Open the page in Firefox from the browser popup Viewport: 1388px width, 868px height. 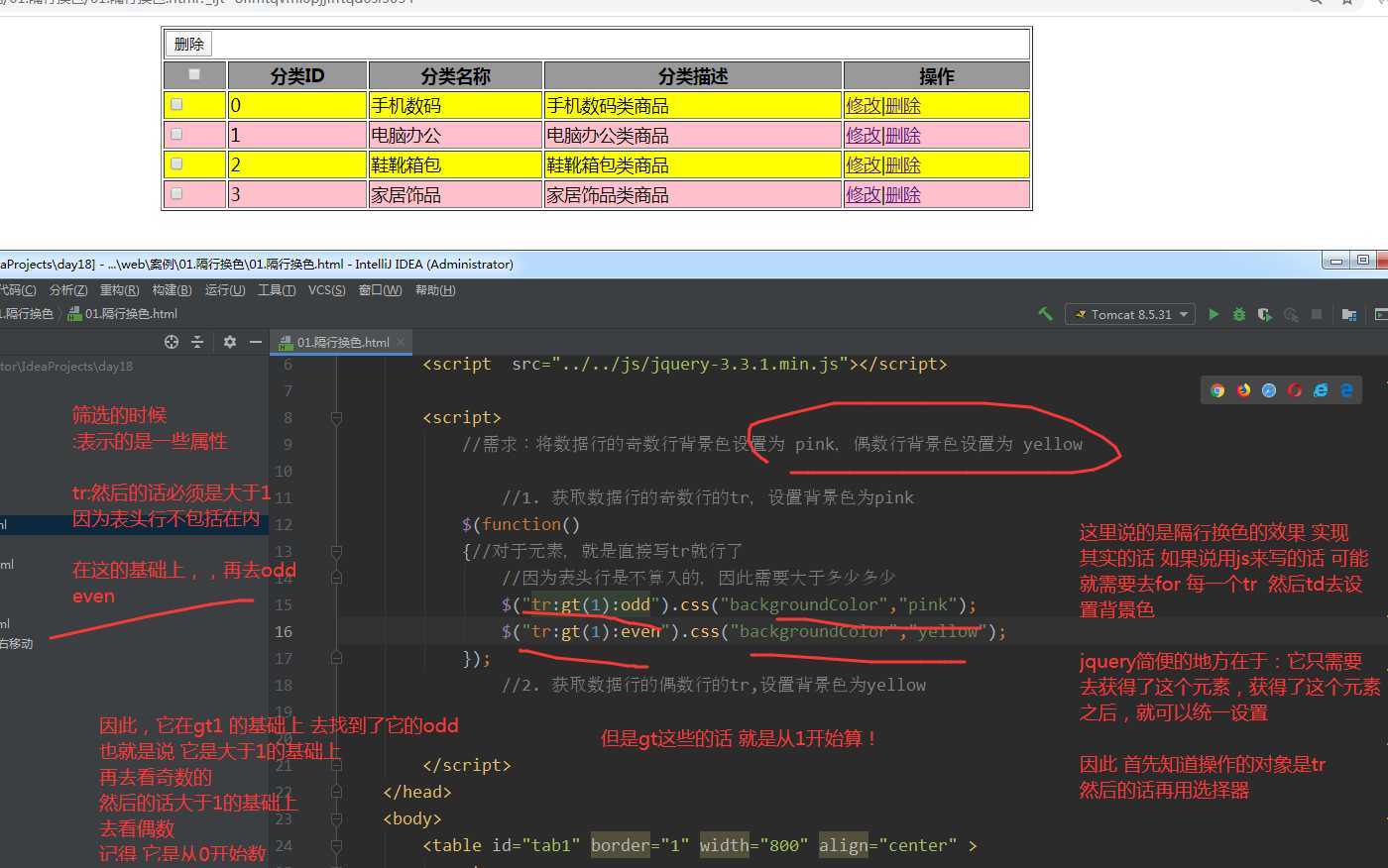point(1243,390)
